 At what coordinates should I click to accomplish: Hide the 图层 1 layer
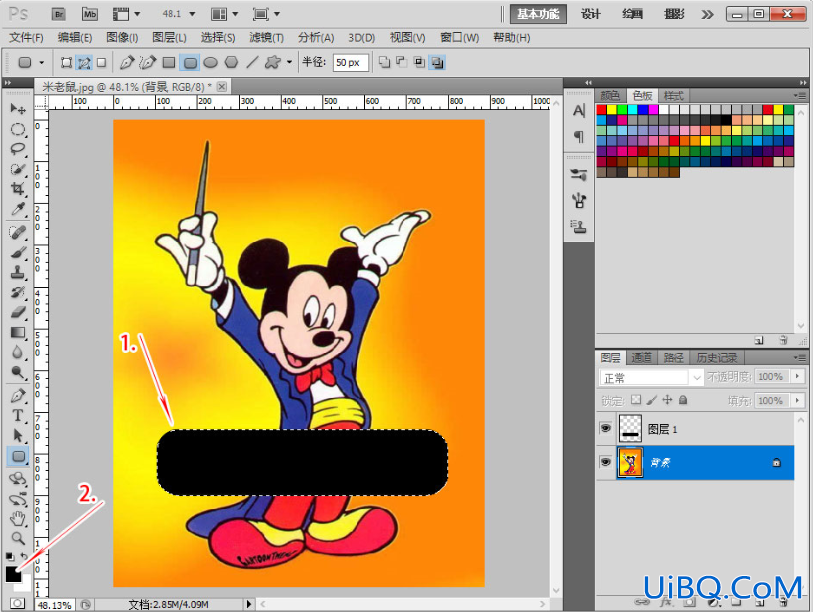tap(605, 428)
